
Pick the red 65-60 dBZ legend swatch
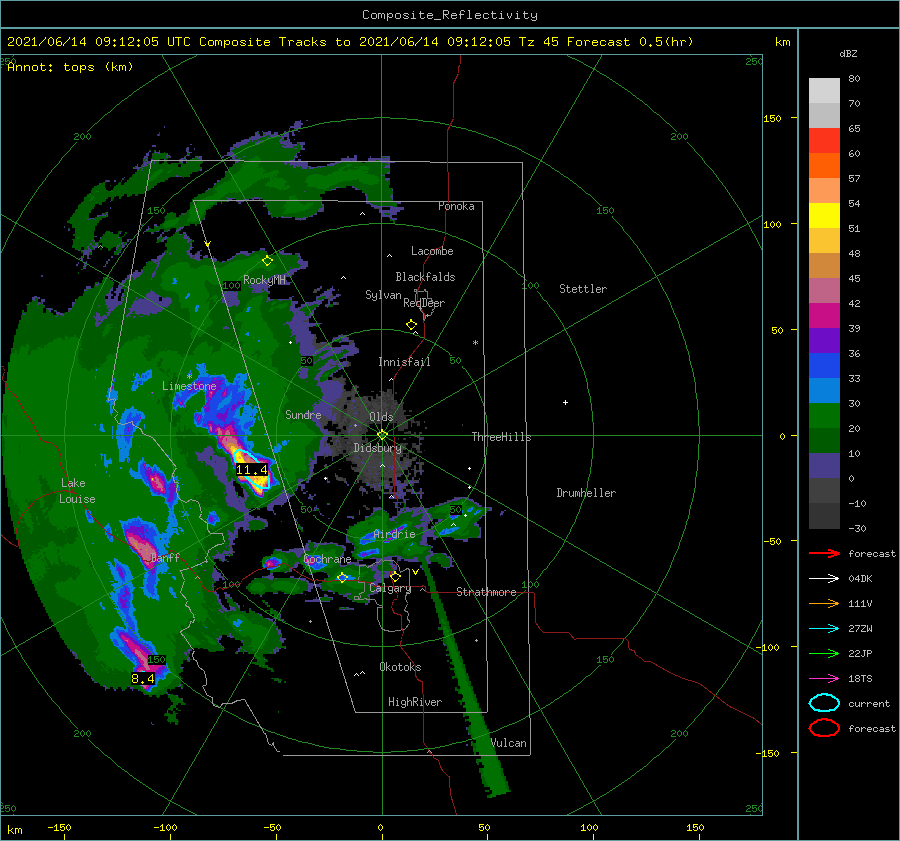pyautogui.click(x=824, y=141)
